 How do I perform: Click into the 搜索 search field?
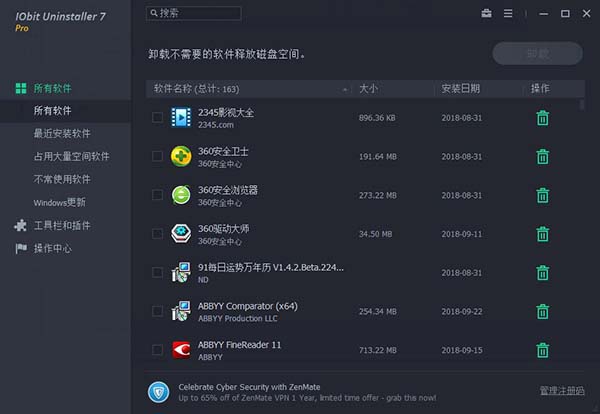tap(194, 13)
